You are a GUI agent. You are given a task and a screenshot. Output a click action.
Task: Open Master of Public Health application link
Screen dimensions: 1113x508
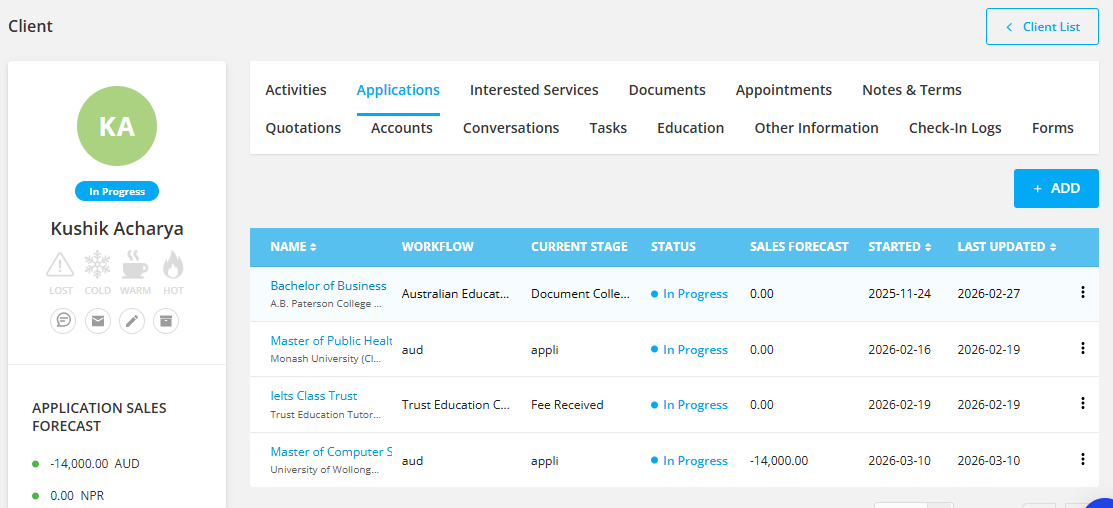click(x=331, y=341)
